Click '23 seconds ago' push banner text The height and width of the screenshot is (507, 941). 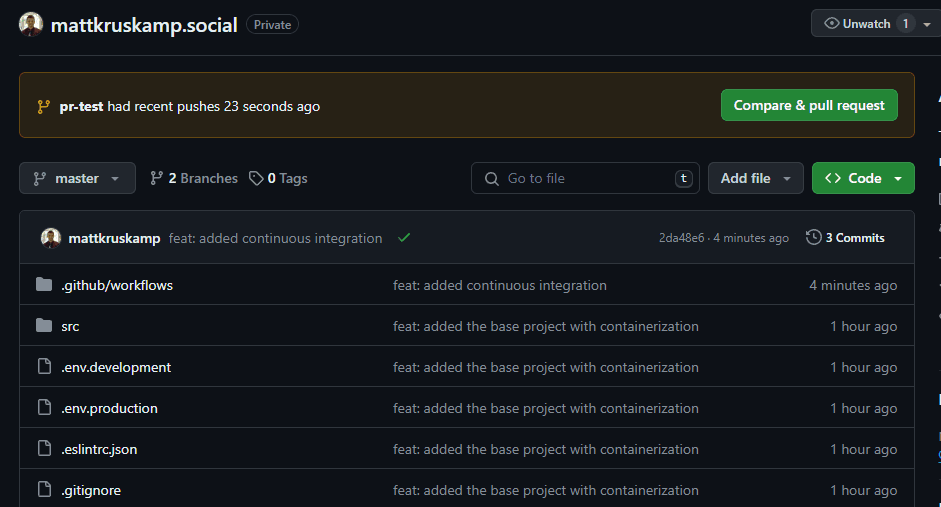pos(272,106)
